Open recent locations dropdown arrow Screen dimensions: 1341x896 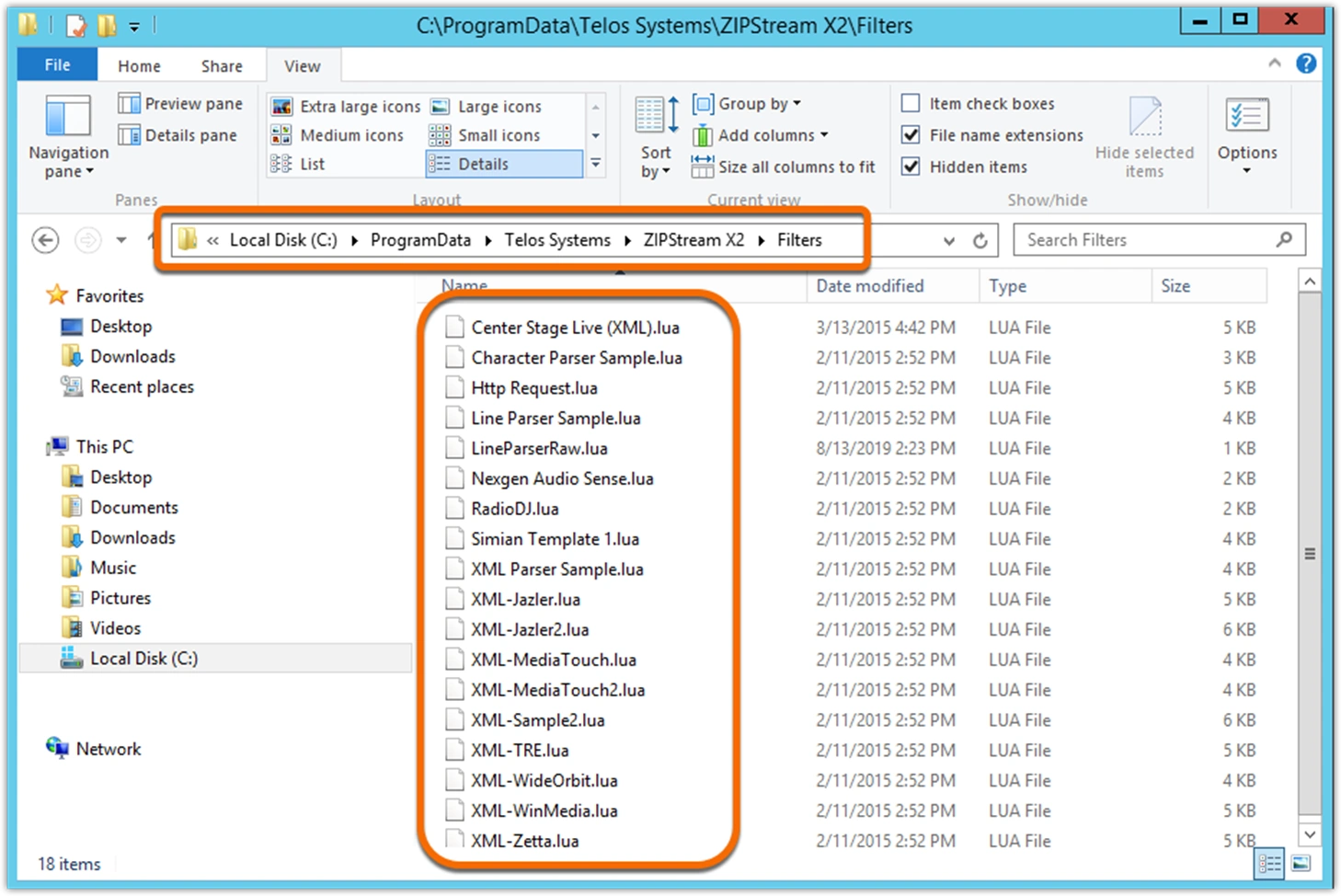pos(121,240)
